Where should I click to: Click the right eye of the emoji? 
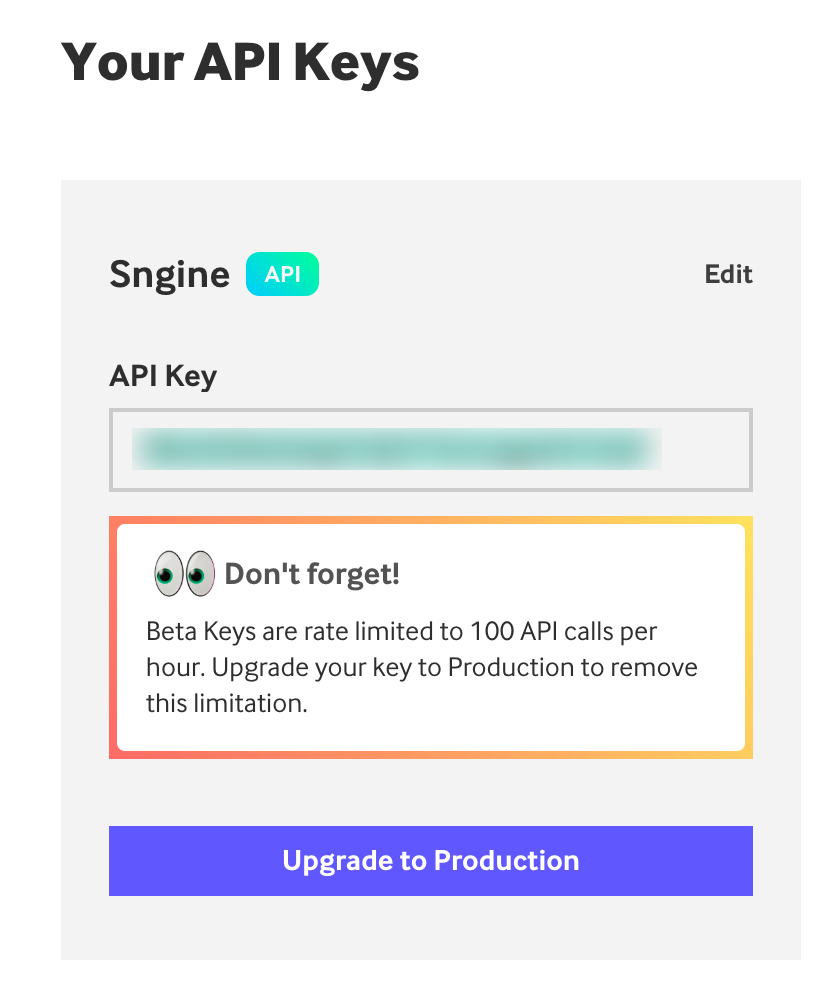pos(200,574)
